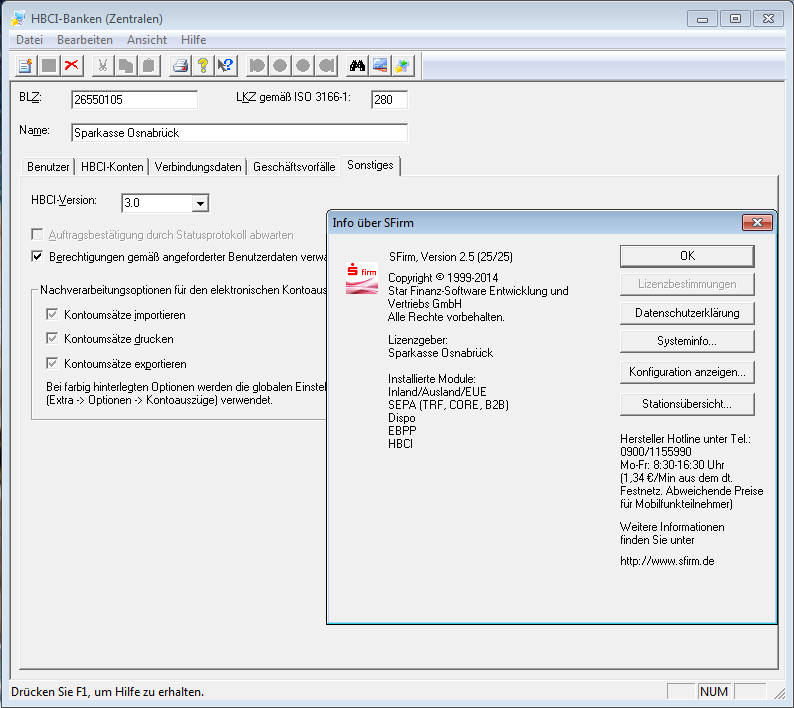The width and height of the screenshot is (794, 708).
Task: Toggle Kontoumsätze exportieren checkbox
Action: pyautogui.click(x=52, y=363)
